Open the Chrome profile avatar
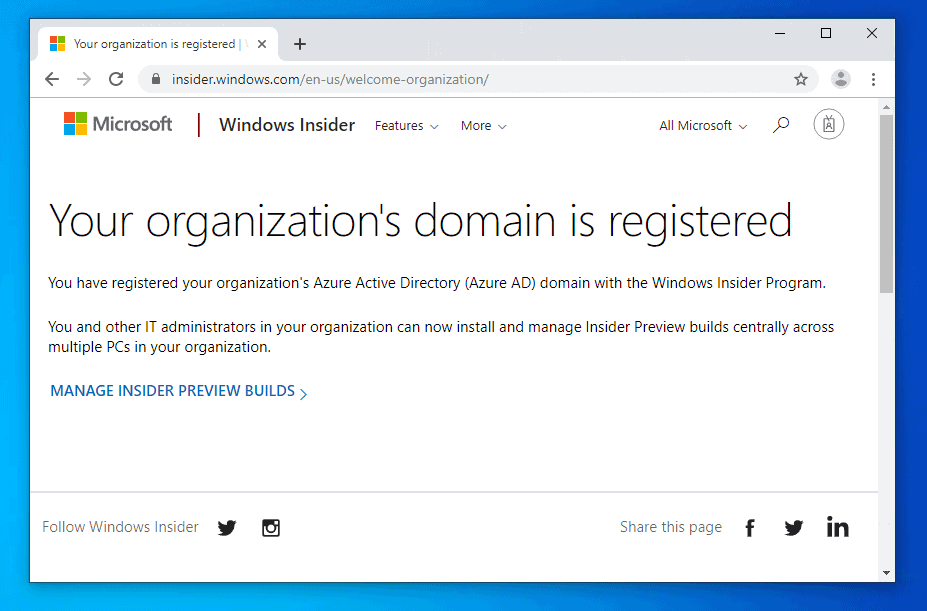The width and height of the screenshot is (927, 611). point(841,79)
